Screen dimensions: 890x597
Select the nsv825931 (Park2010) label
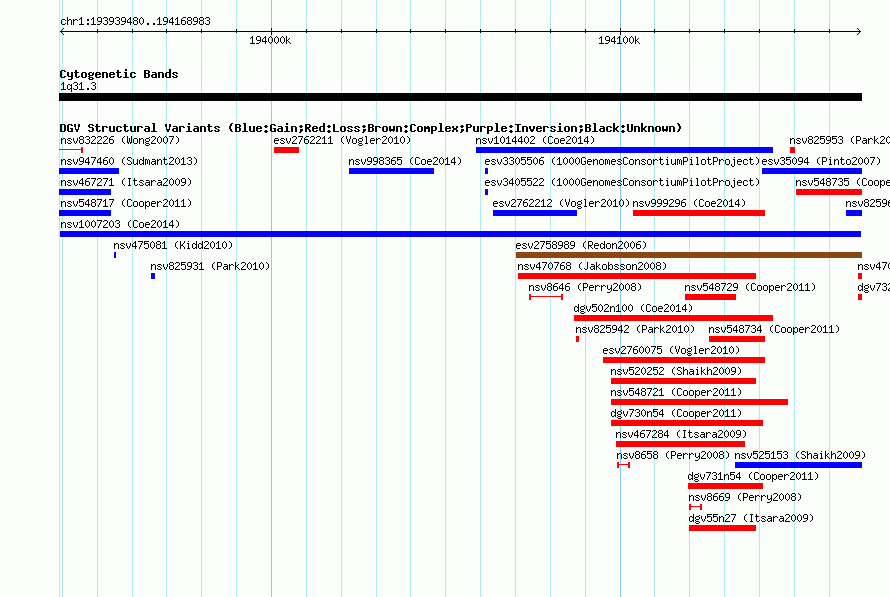[x=210, y=266]
